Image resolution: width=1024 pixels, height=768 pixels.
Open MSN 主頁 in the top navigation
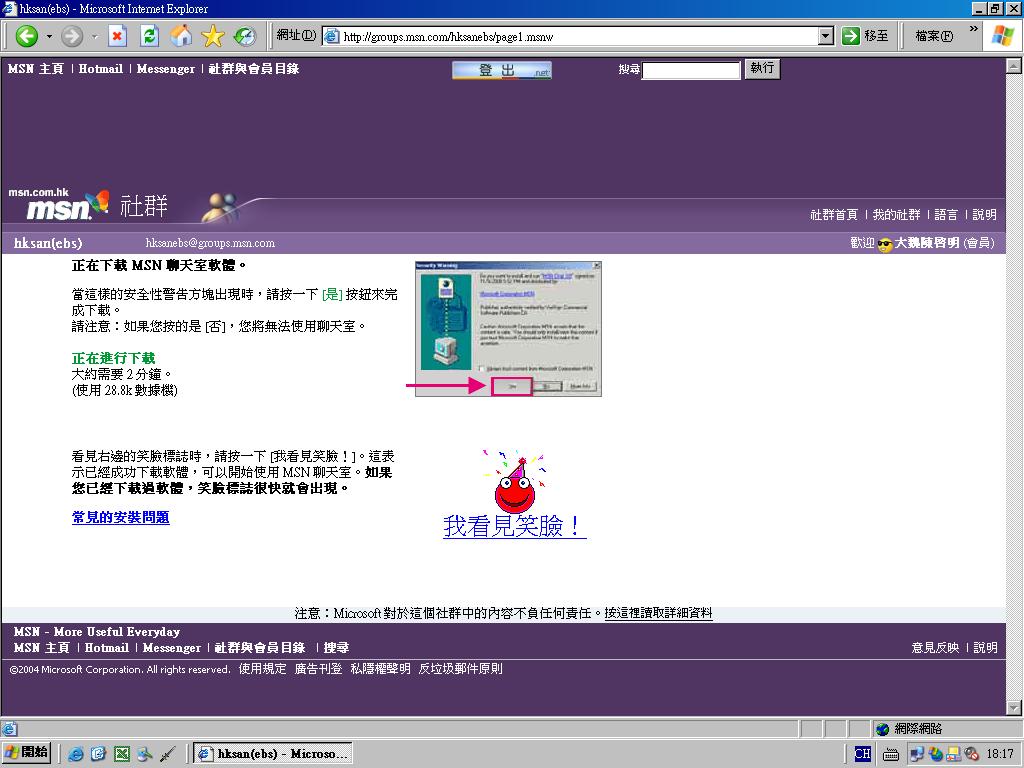pyautogui.click(x=36, y=69)
